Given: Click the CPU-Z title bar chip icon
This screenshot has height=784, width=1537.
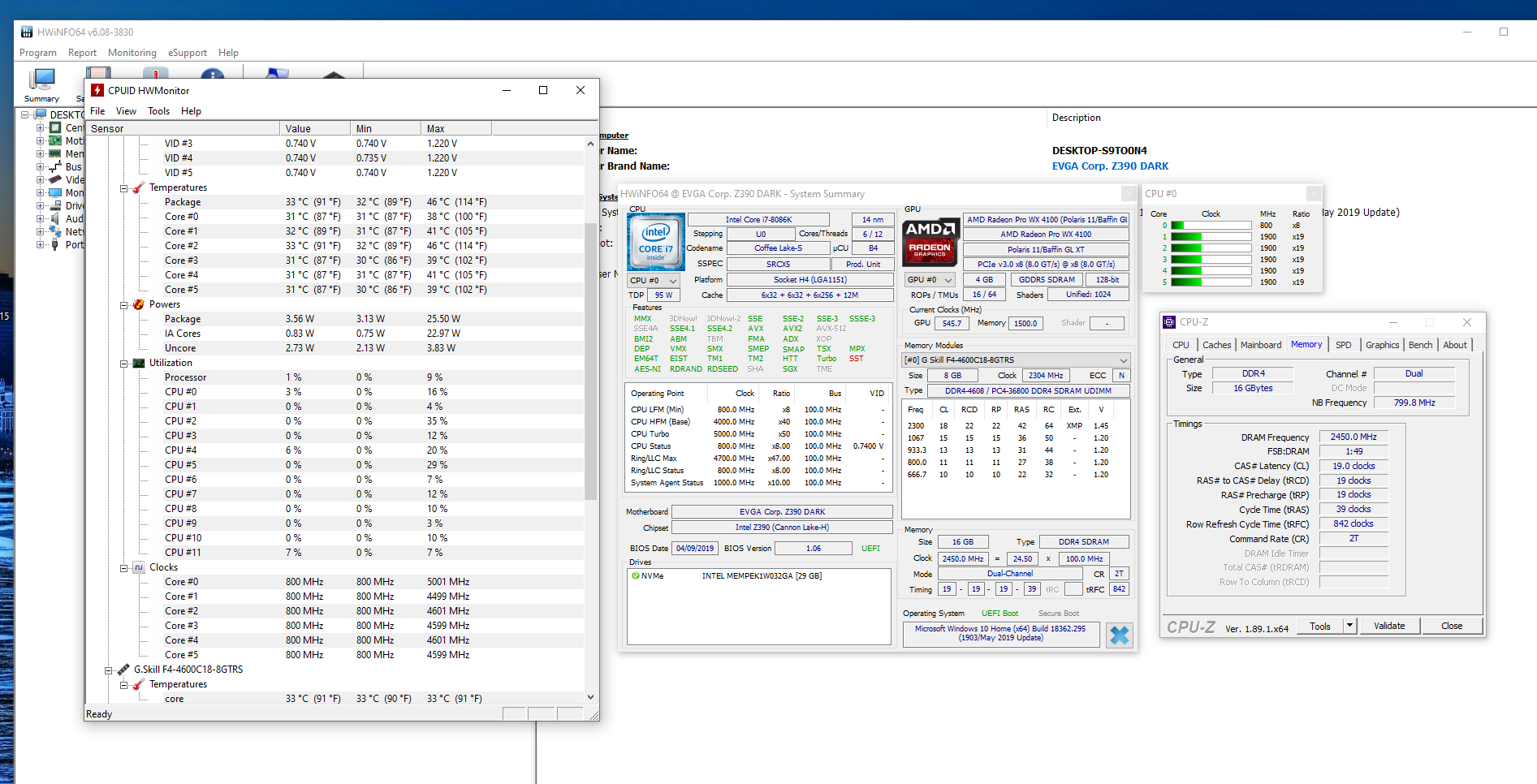Looking at the screenshot, I should click(x=1169, y=321).
